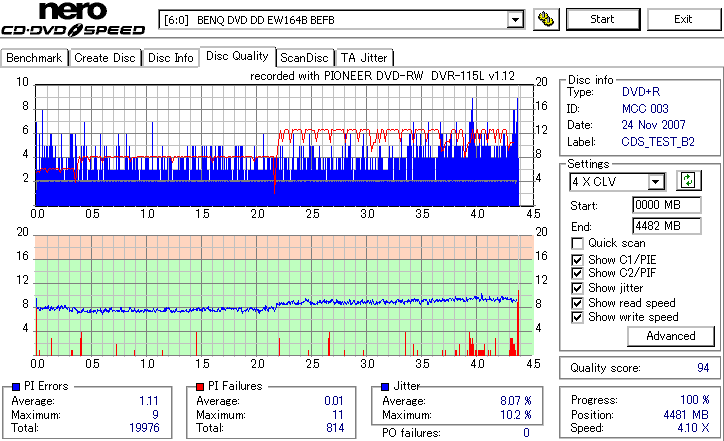Uncheck Show jitter option

click(577, 288)
